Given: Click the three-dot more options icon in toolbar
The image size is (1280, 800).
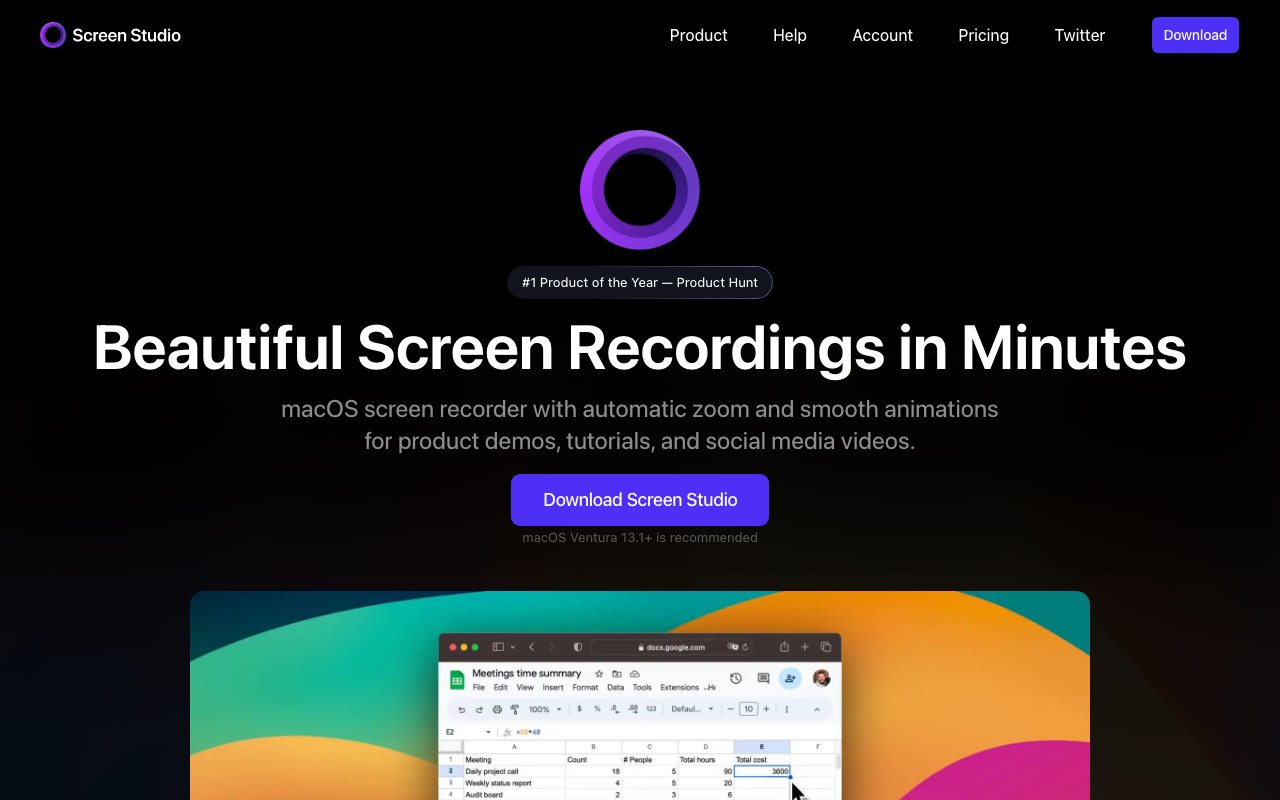Looking at the screenshot, I should [x=787, y=710].
